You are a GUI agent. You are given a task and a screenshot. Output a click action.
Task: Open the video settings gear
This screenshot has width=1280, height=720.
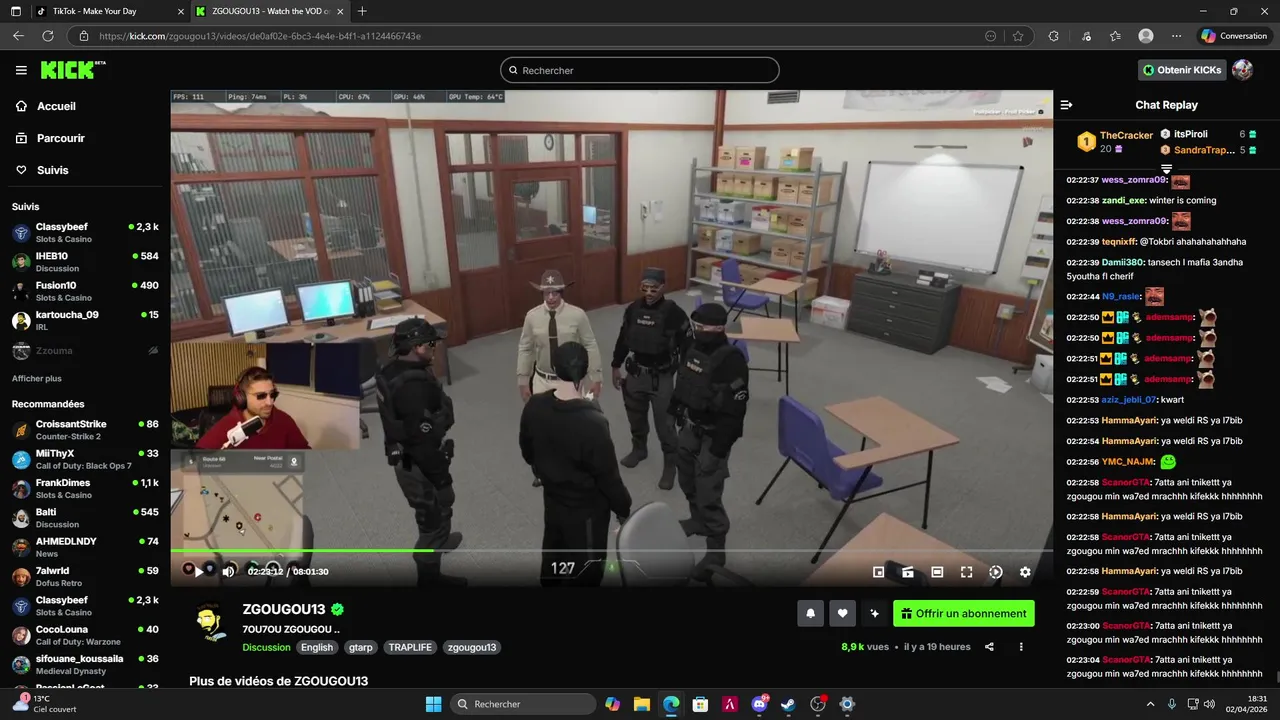1025,572
